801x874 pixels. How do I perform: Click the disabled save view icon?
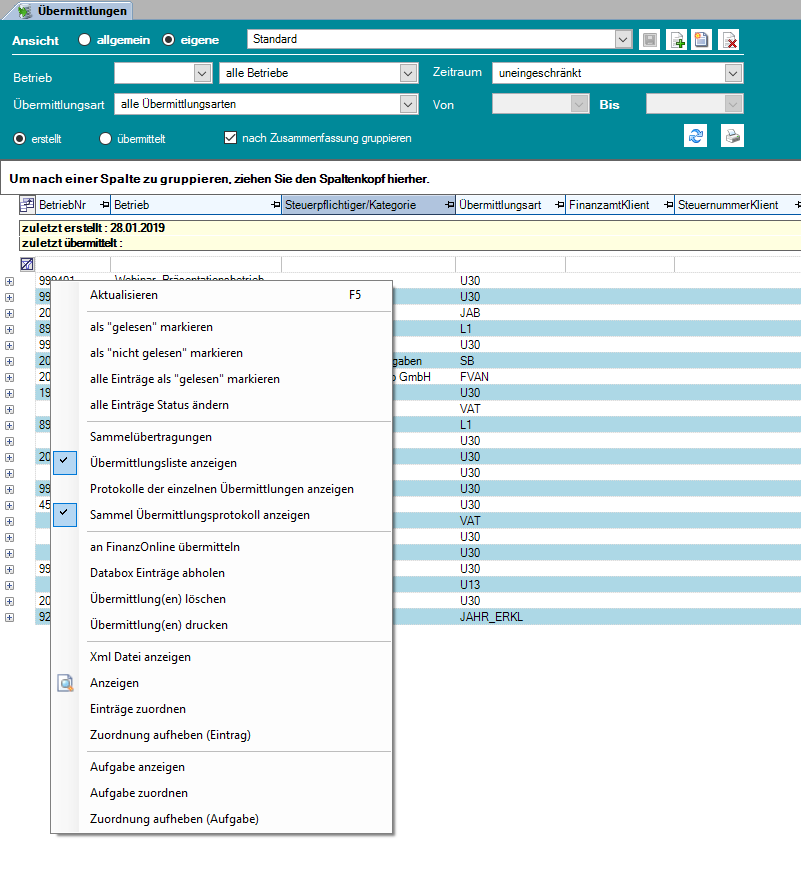[649, 40]
